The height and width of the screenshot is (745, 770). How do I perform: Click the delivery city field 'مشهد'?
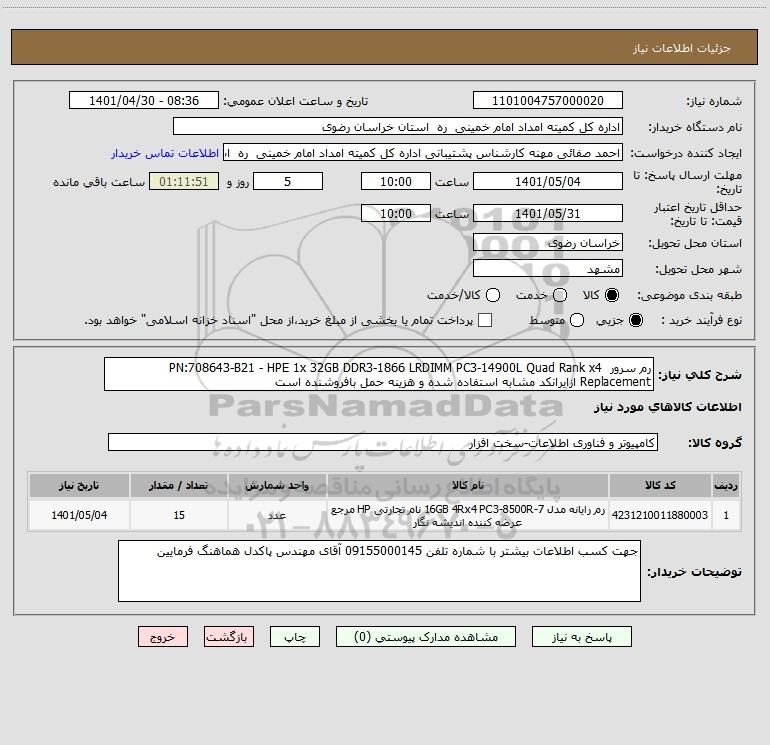pyautogui.click(x=548, y=268)
